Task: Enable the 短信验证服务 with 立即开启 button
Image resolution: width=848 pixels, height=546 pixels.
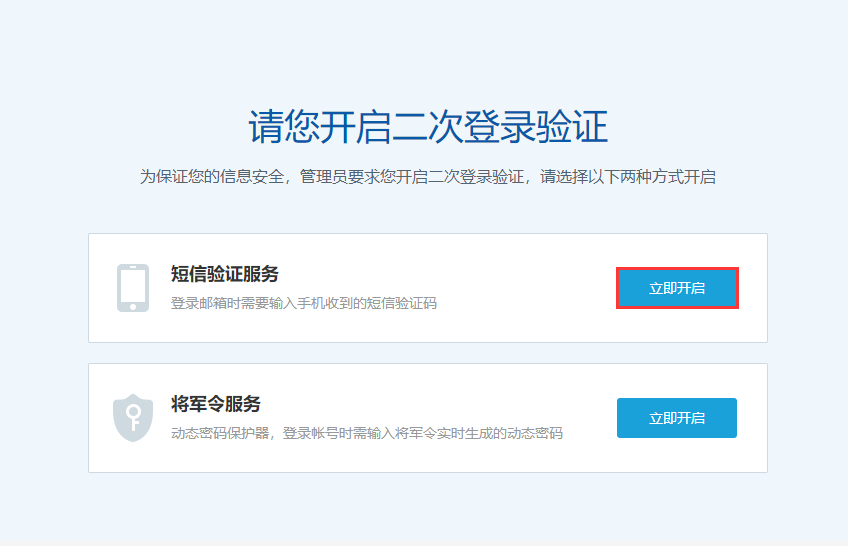Action: pos(677,288)
